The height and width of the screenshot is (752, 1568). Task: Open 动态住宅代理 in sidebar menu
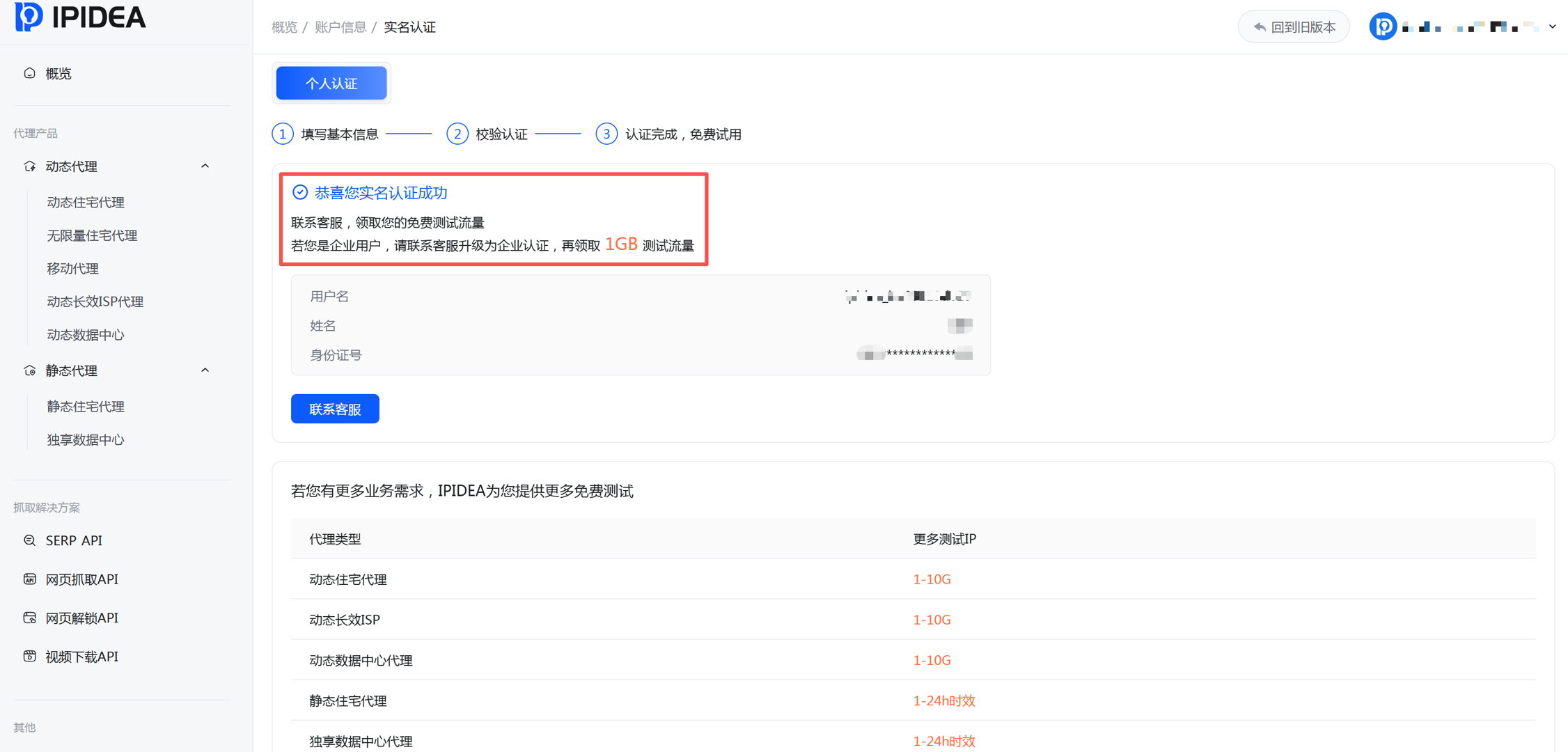[86, 203]
